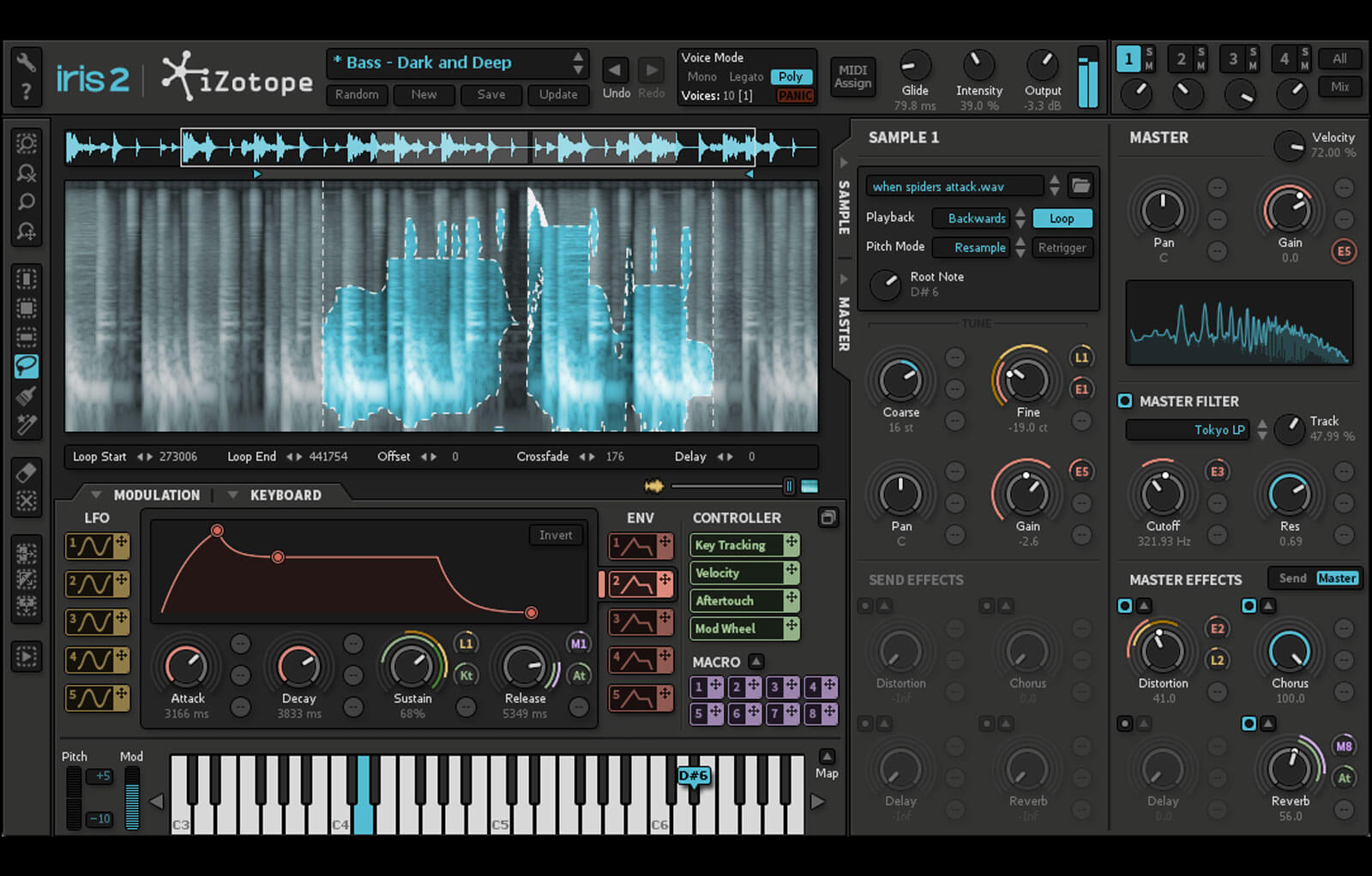Click the Random preset button
The image size is (1372, 876).
tap(357, 94)
